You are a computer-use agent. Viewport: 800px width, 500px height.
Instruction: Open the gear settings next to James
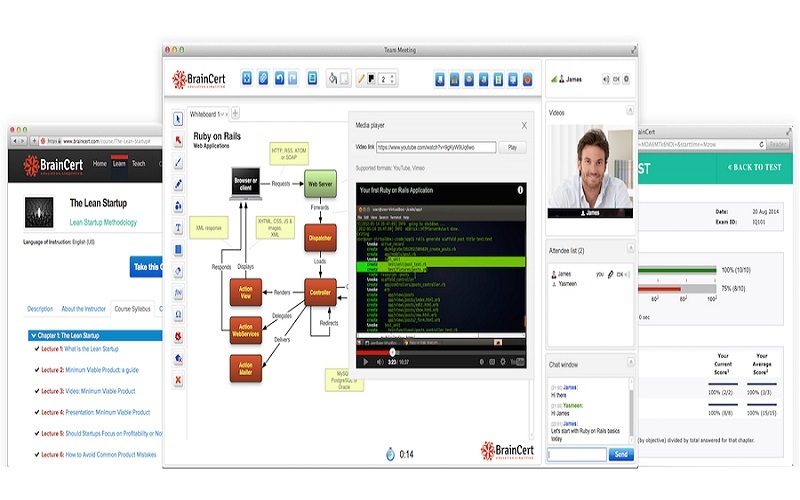[627, 79]
